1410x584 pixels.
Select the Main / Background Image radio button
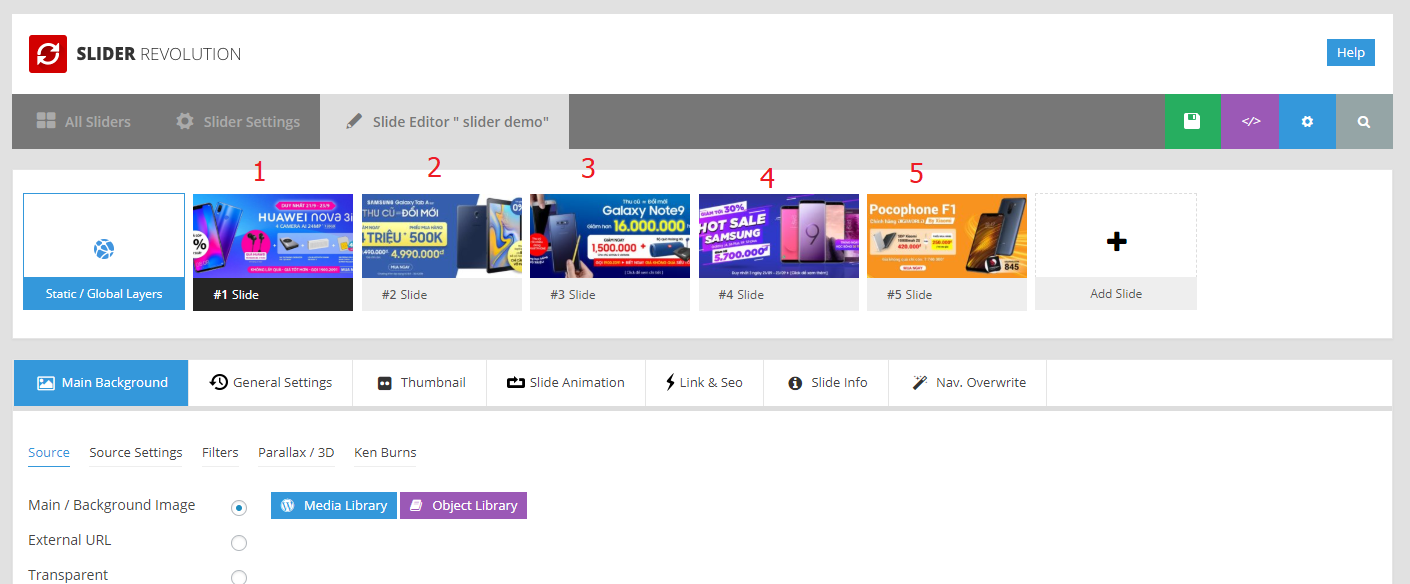tap(239, 508)
